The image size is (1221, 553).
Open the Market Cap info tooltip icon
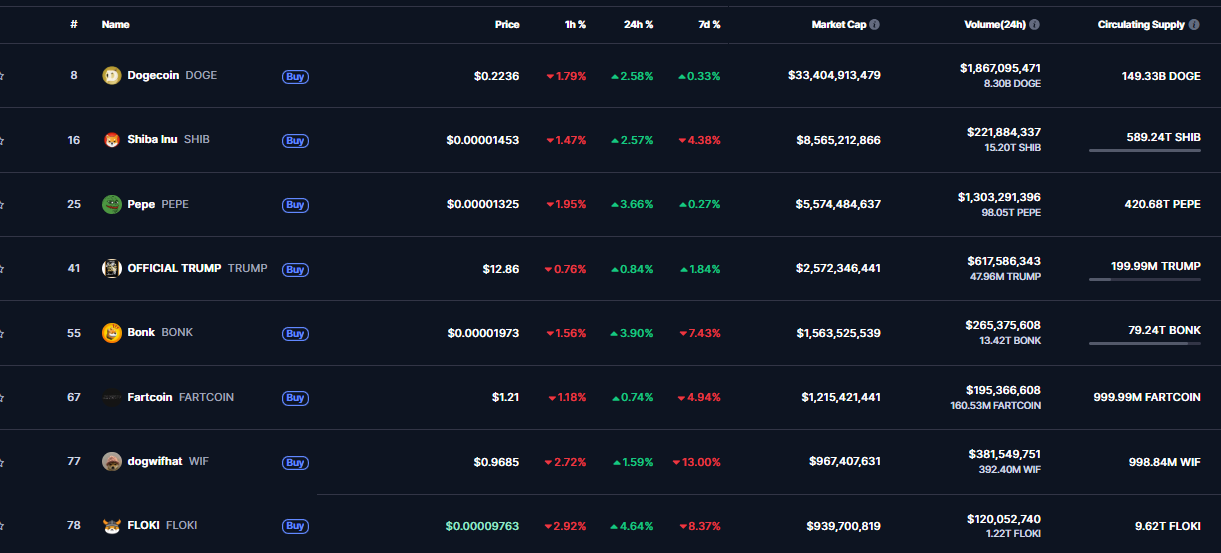(875, 25)
